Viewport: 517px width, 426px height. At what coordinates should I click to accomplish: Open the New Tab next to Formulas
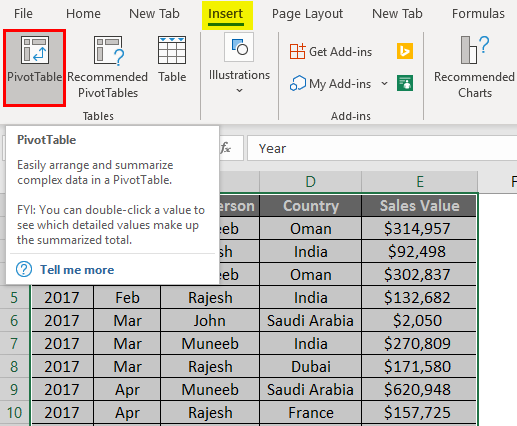pyautogui.click(x=397, y=14)
